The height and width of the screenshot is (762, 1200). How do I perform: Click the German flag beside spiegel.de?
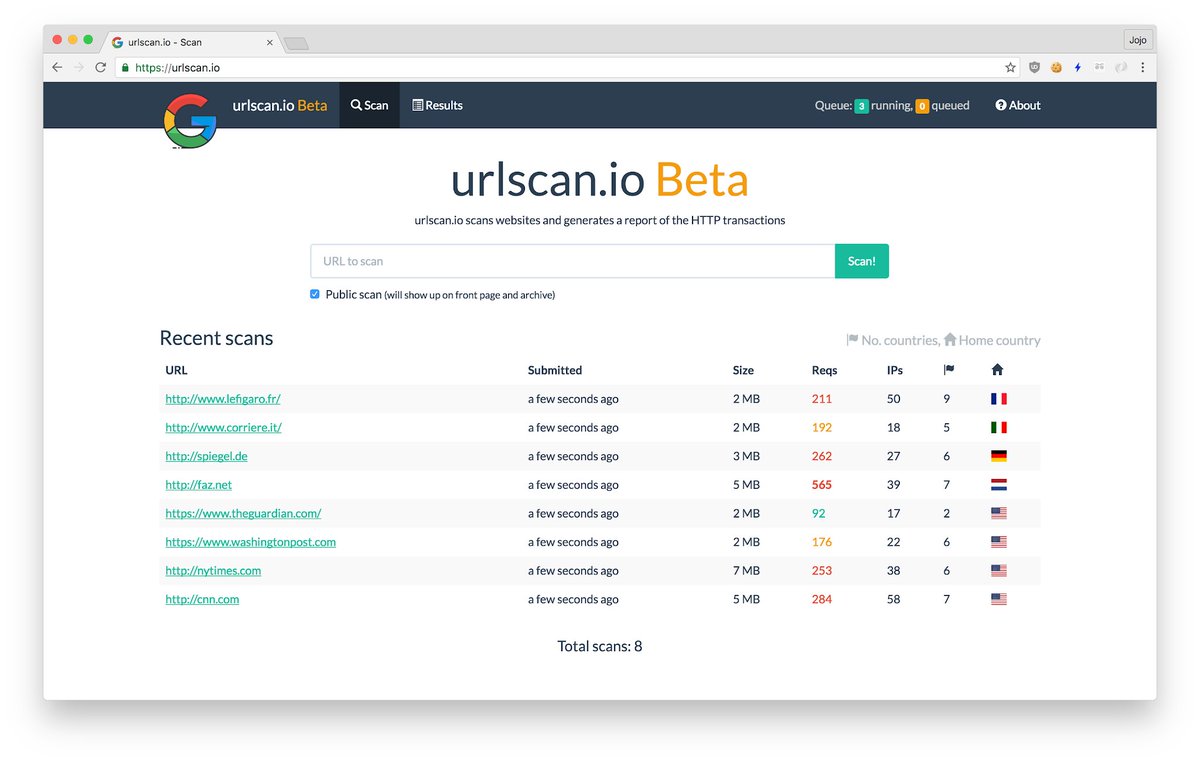point(998,455)
